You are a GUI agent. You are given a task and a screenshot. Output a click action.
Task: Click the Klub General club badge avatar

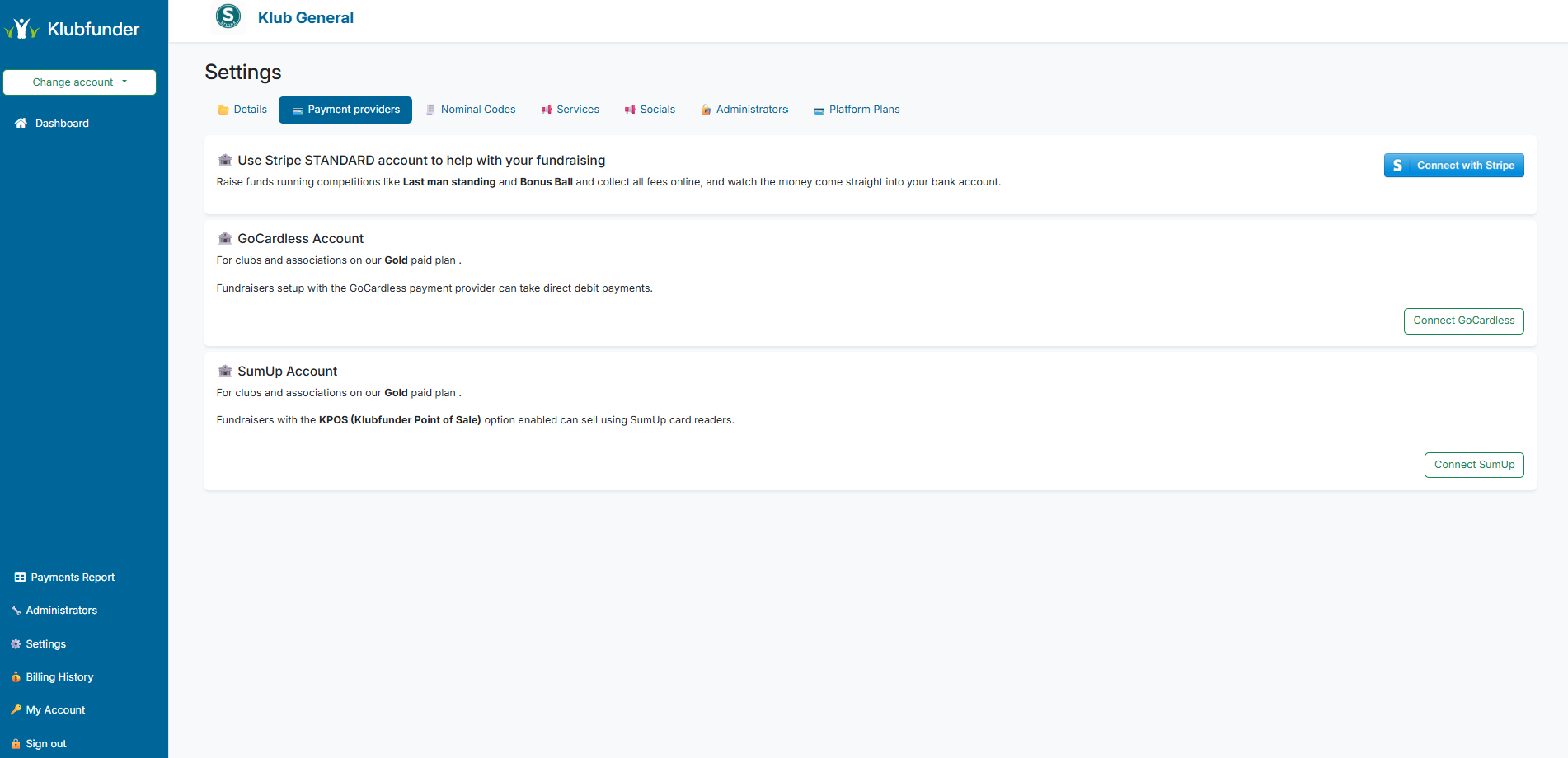pyautogui.click(x=228, y=16)
